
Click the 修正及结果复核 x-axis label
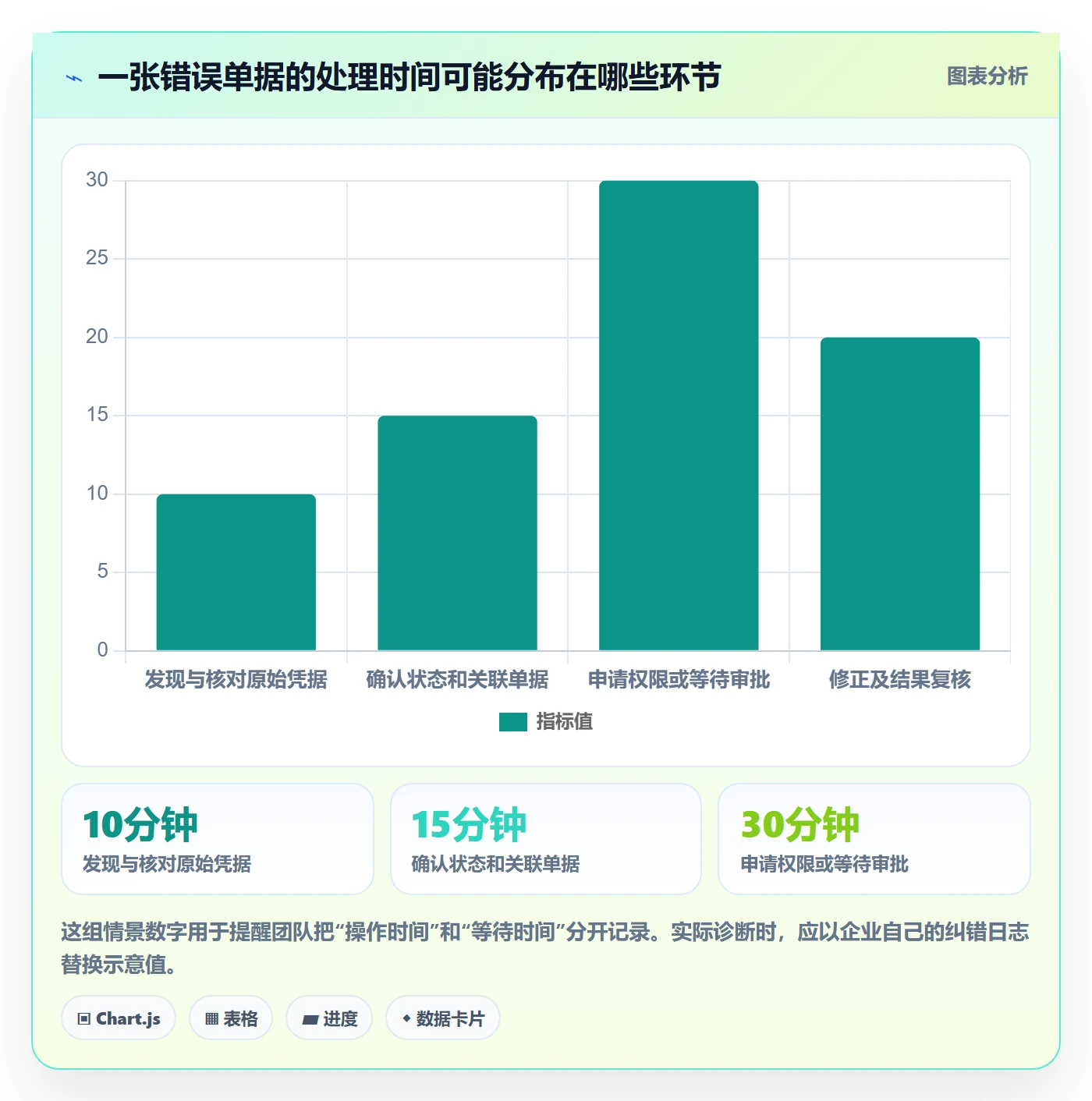pos(900,679)
